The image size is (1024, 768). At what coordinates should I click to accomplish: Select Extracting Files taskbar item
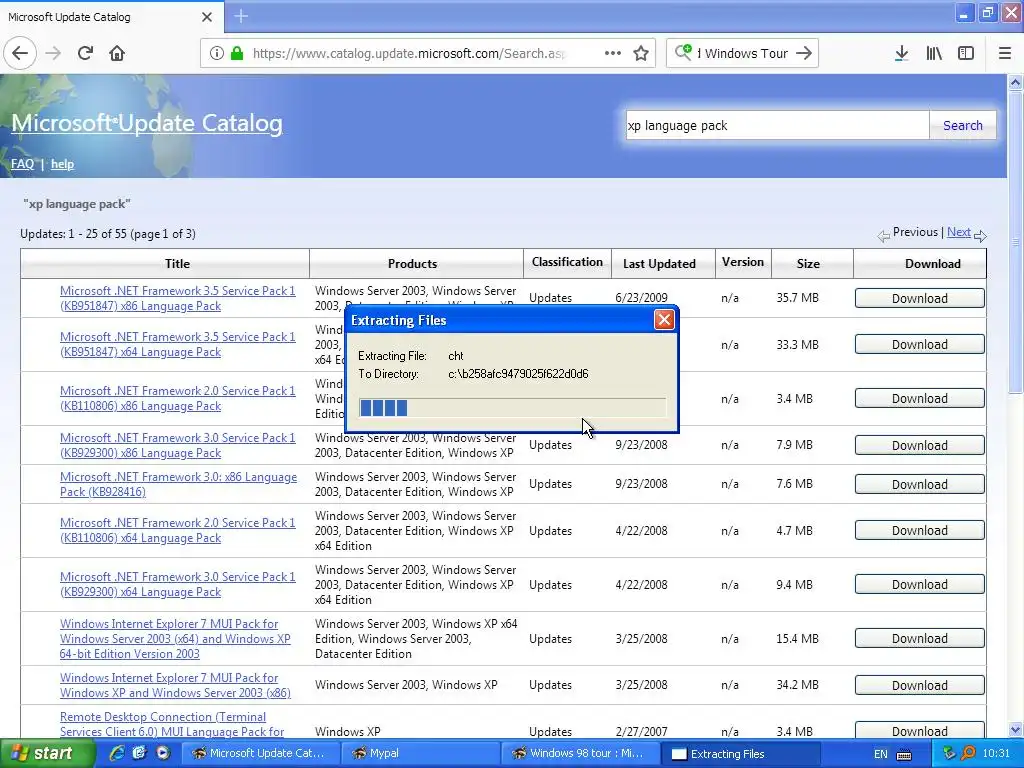pyautogui.click(x=740, y=754)
